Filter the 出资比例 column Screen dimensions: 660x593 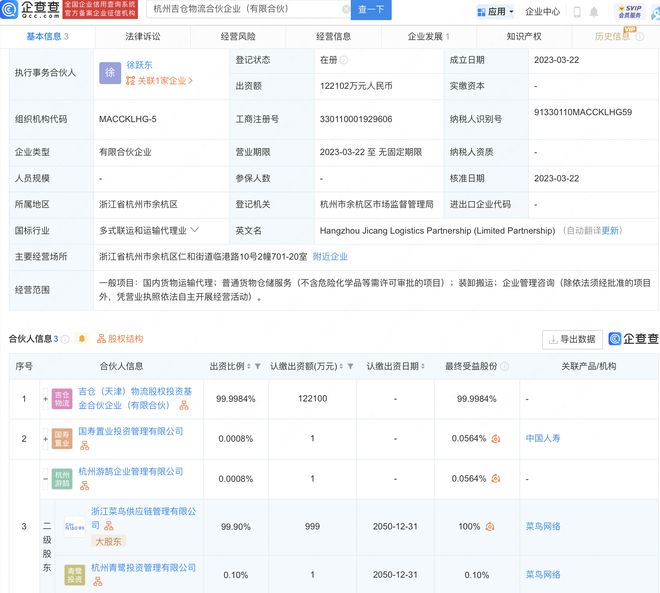[x=258, y=367]
